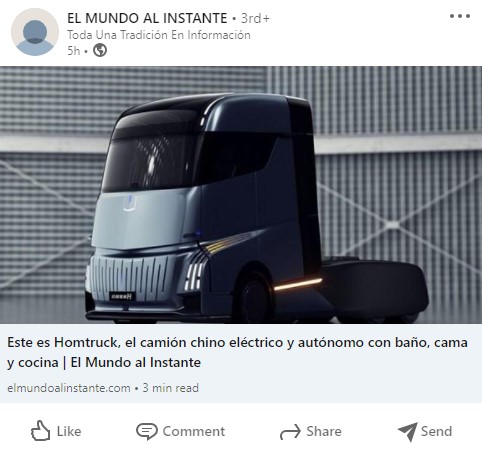Click the 5h post timestamp
Image resolution: width=482 pixels, height=456 pixels.
[74, 51]
